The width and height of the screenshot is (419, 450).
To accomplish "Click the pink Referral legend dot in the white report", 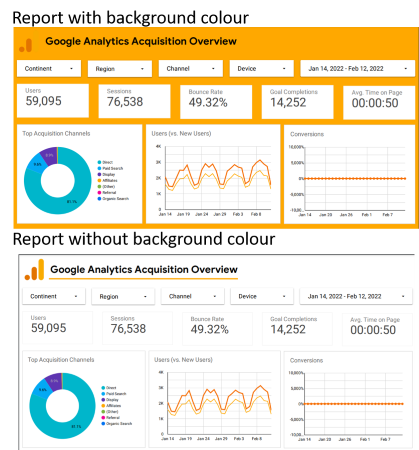I will click(x=103, y=418).
